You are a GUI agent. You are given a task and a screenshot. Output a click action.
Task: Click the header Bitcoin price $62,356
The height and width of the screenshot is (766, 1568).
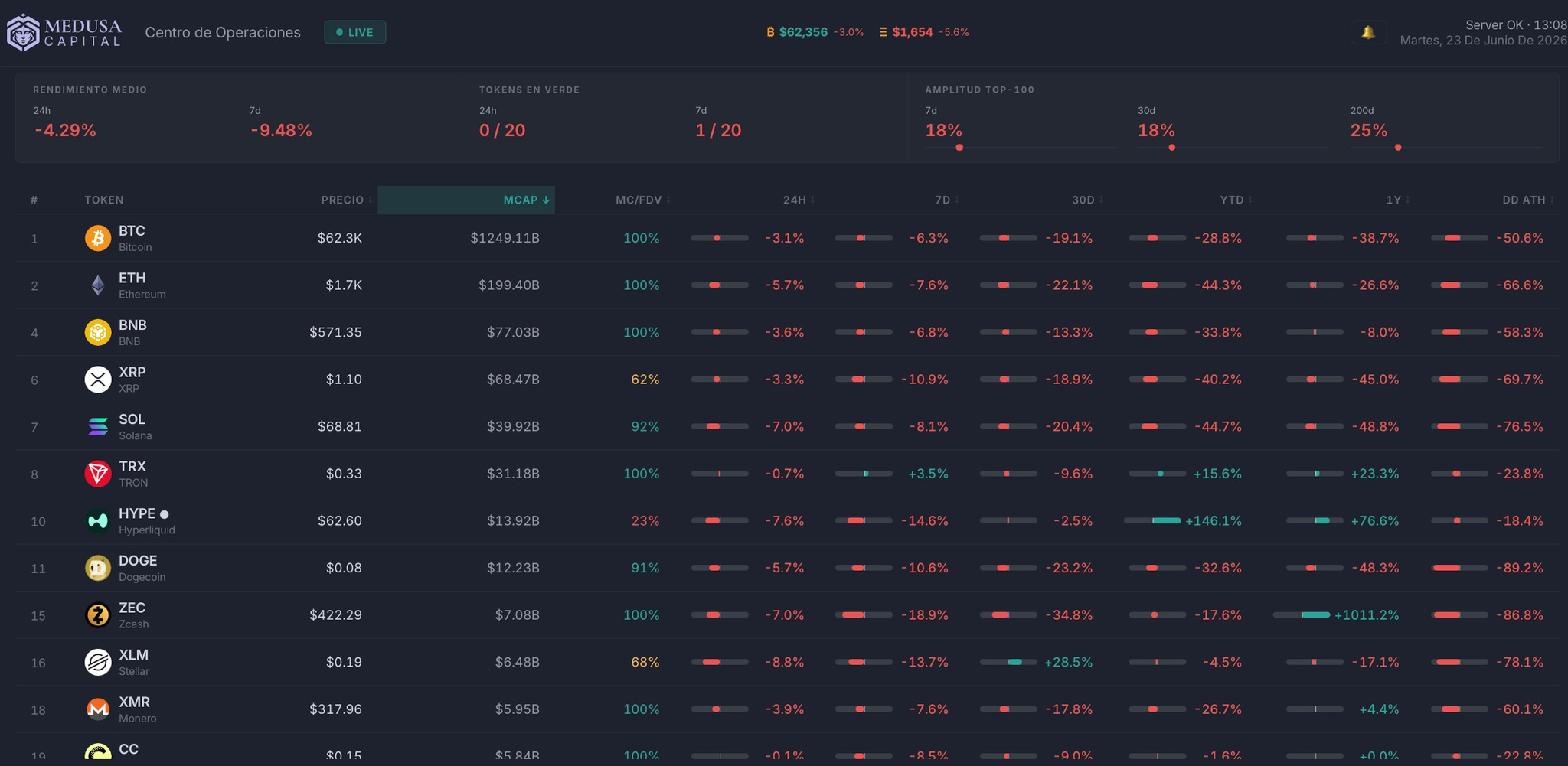(803, 32)
